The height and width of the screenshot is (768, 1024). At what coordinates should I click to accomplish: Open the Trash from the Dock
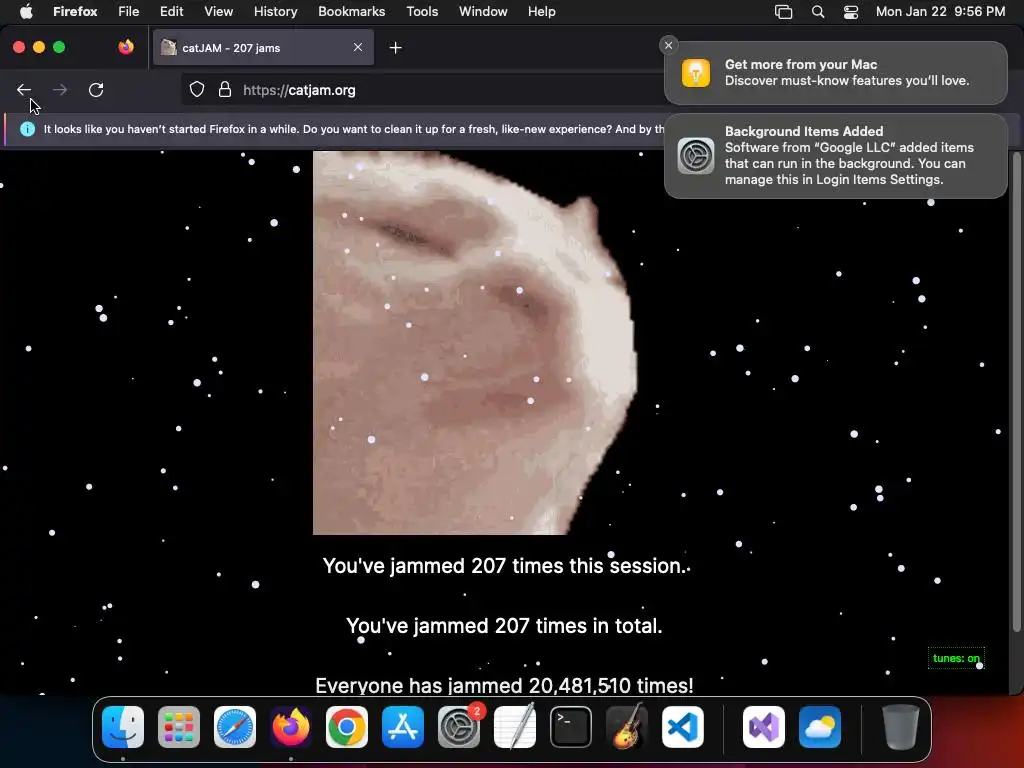(901, 727)
